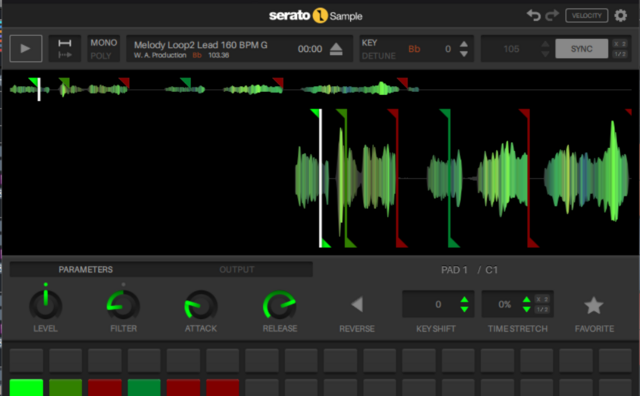Click the bright green cue flag at the white playhead
The height and width of the screenshot is (396, 640).
[x=315, y=113]
